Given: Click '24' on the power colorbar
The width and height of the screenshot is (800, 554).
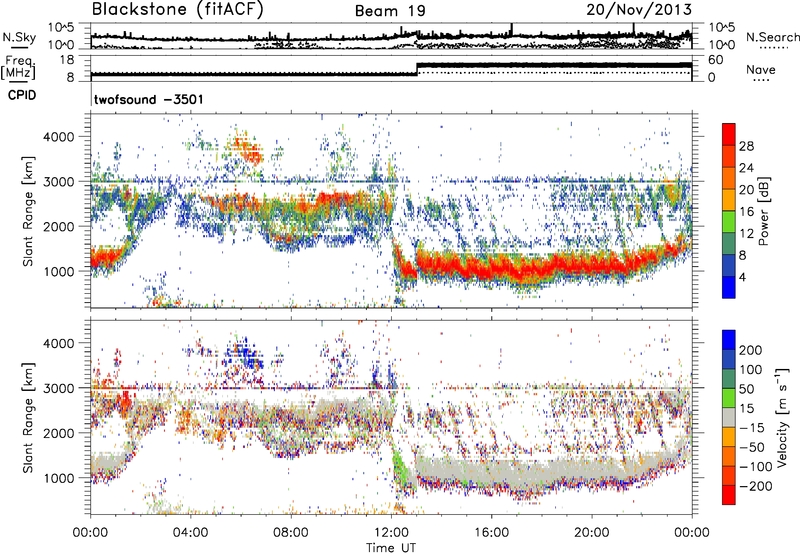Looking at the screenshot, I should pyautogui.click(x=746, y=168).
